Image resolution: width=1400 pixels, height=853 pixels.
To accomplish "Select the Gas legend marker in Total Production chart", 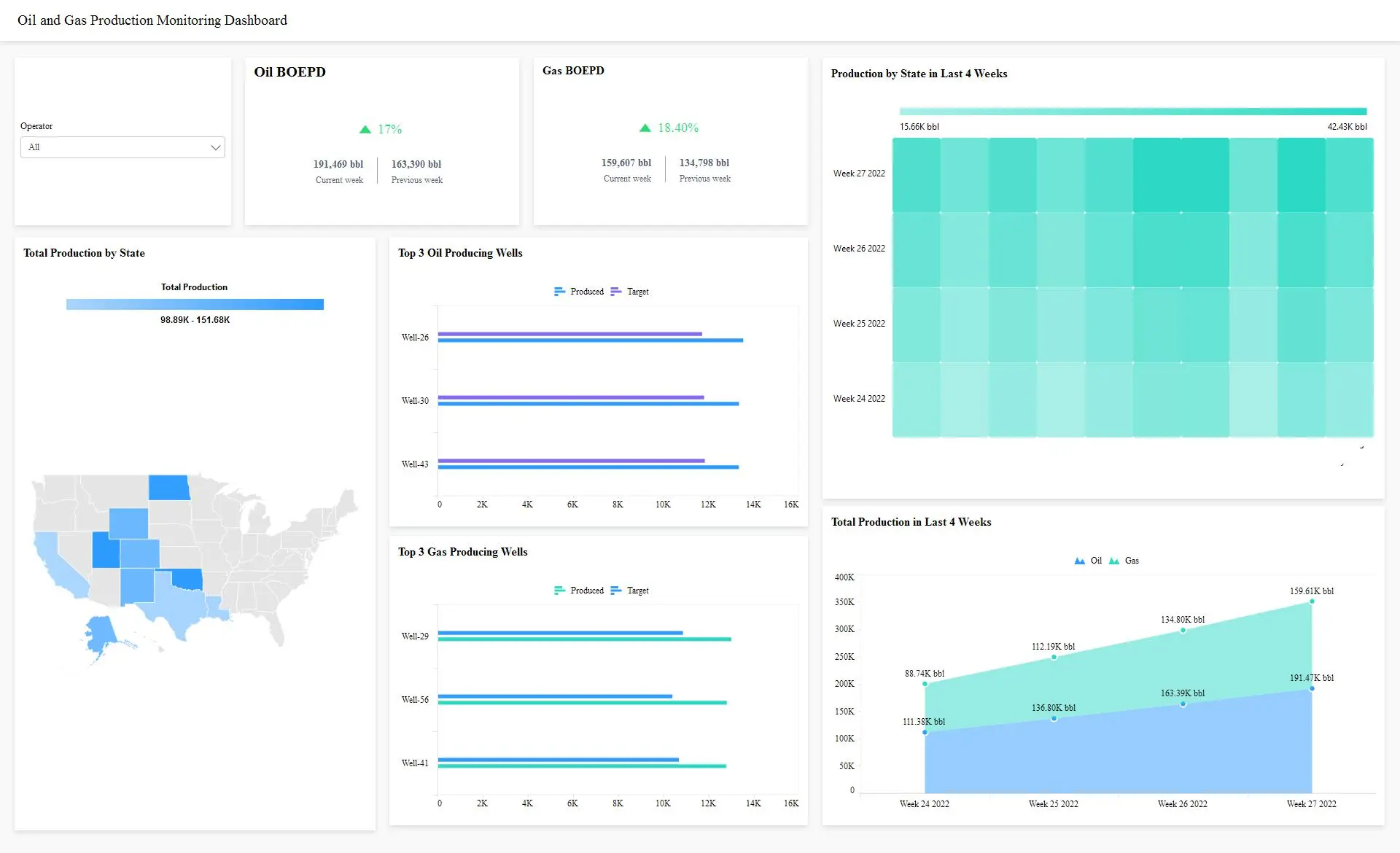I will pyautogui.click(x=1114, y=560).
